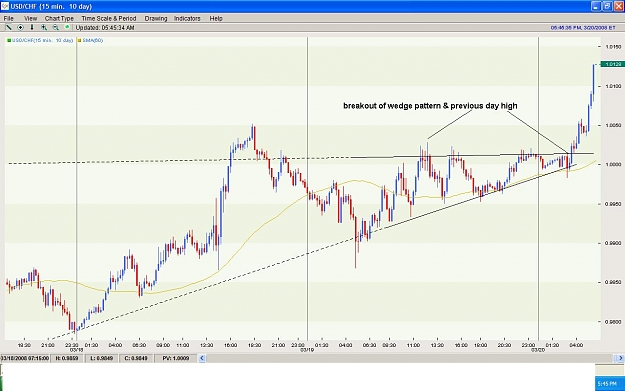Click the yellow SMA(50) legend color square
625x391 pixels.
(80, 40)
